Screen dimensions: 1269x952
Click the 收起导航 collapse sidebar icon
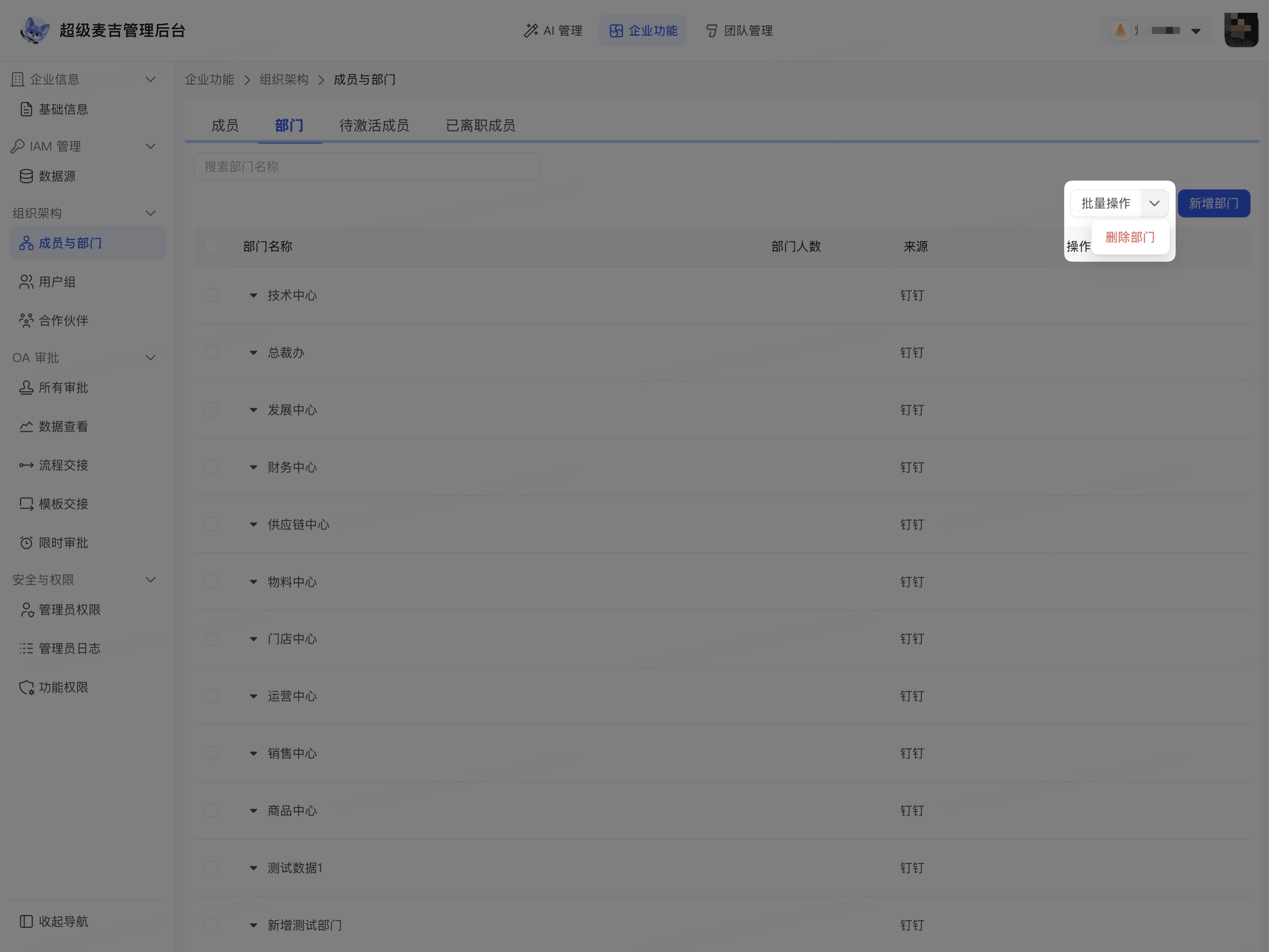pyautogui.click(x=26, y=921)
